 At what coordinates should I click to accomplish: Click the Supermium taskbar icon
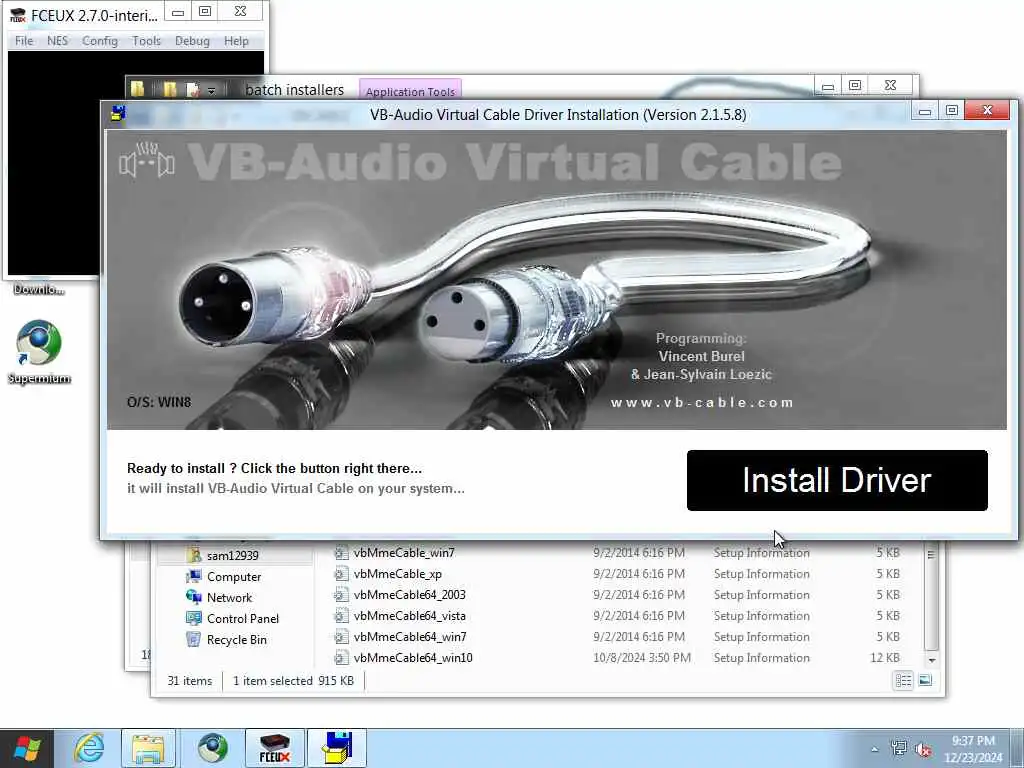[x=212, y=748]
